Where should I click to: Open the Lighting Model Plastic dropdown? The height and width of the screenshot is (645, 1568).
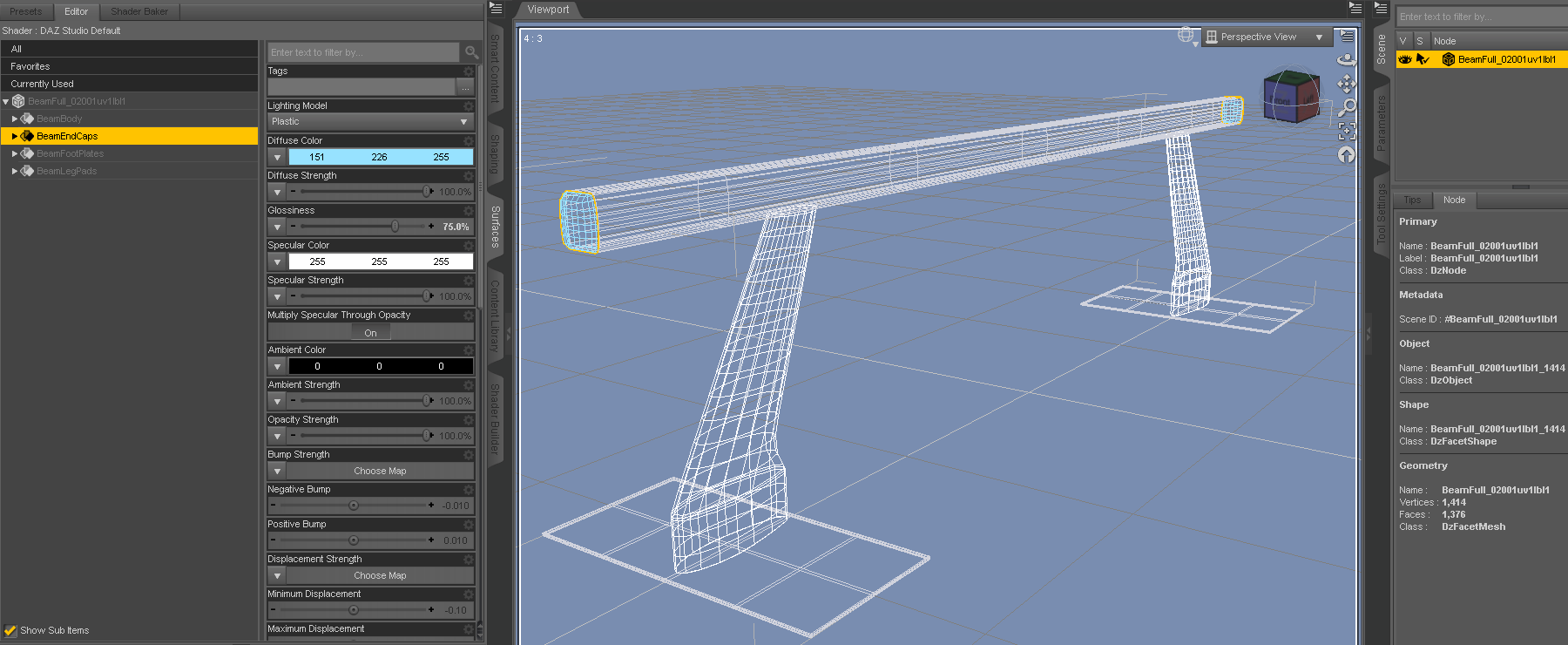pyautogui.click(x=370, y=122)
